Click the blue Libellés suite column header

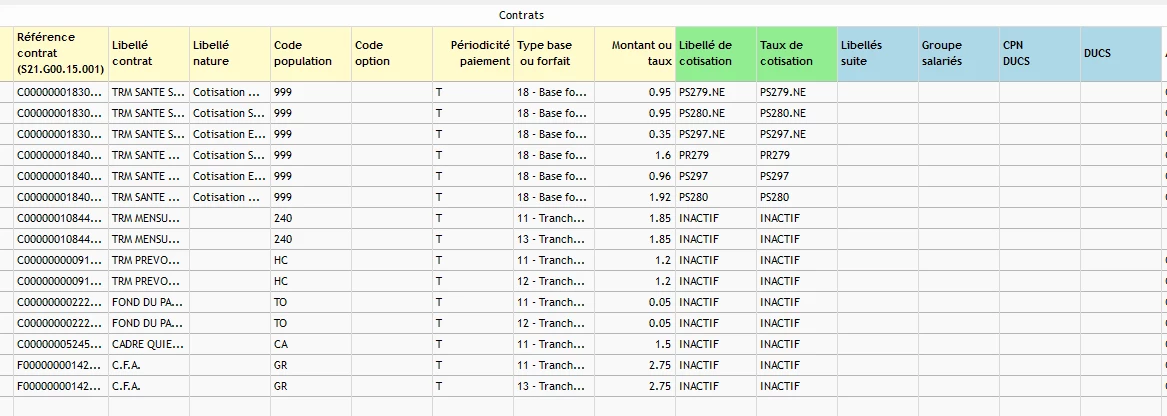877,53
